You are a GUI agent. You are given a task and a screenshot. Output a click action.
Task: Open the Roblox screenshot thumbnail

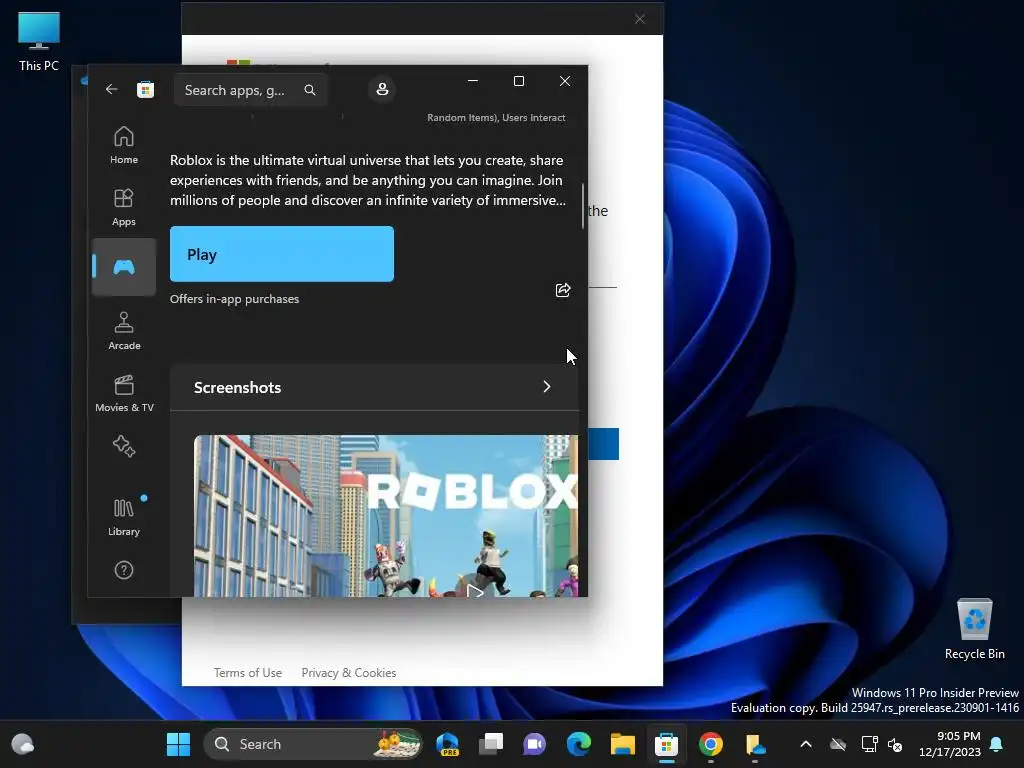point(386,516)
